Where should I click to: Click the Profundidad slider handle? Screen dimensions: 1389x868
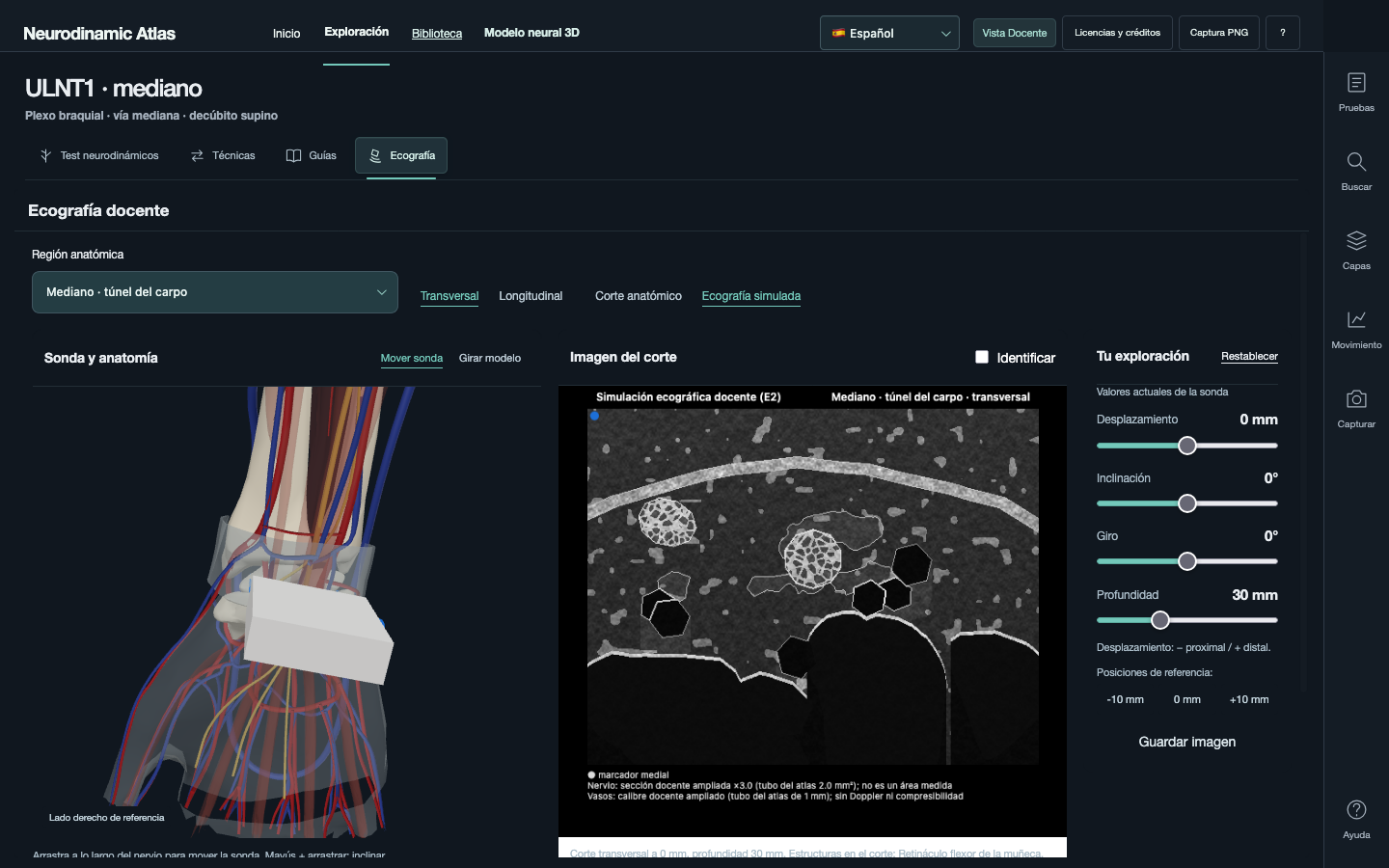coord(1160,620)
